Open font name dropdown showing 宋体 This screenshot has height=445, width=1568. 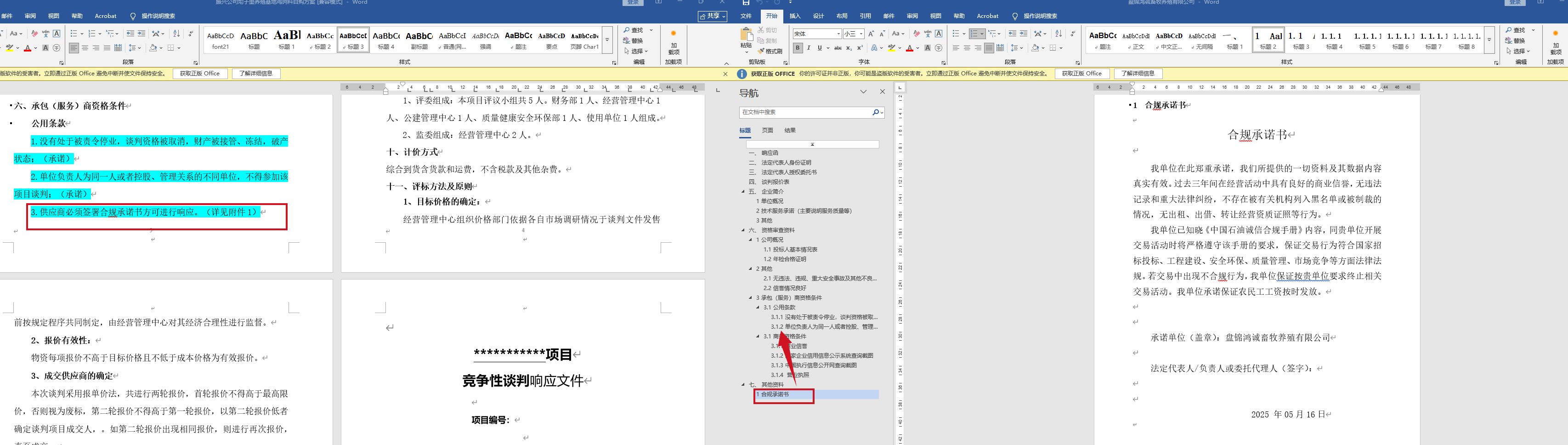tap(838, 34)
